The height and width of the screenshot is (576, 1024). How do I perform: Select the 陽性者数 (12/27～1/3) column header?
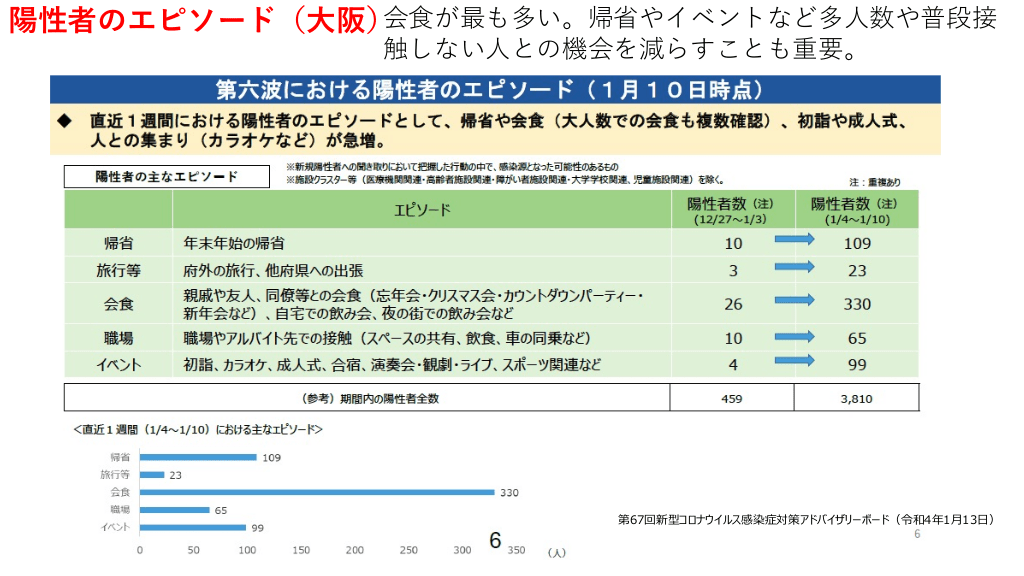[733, 210]
